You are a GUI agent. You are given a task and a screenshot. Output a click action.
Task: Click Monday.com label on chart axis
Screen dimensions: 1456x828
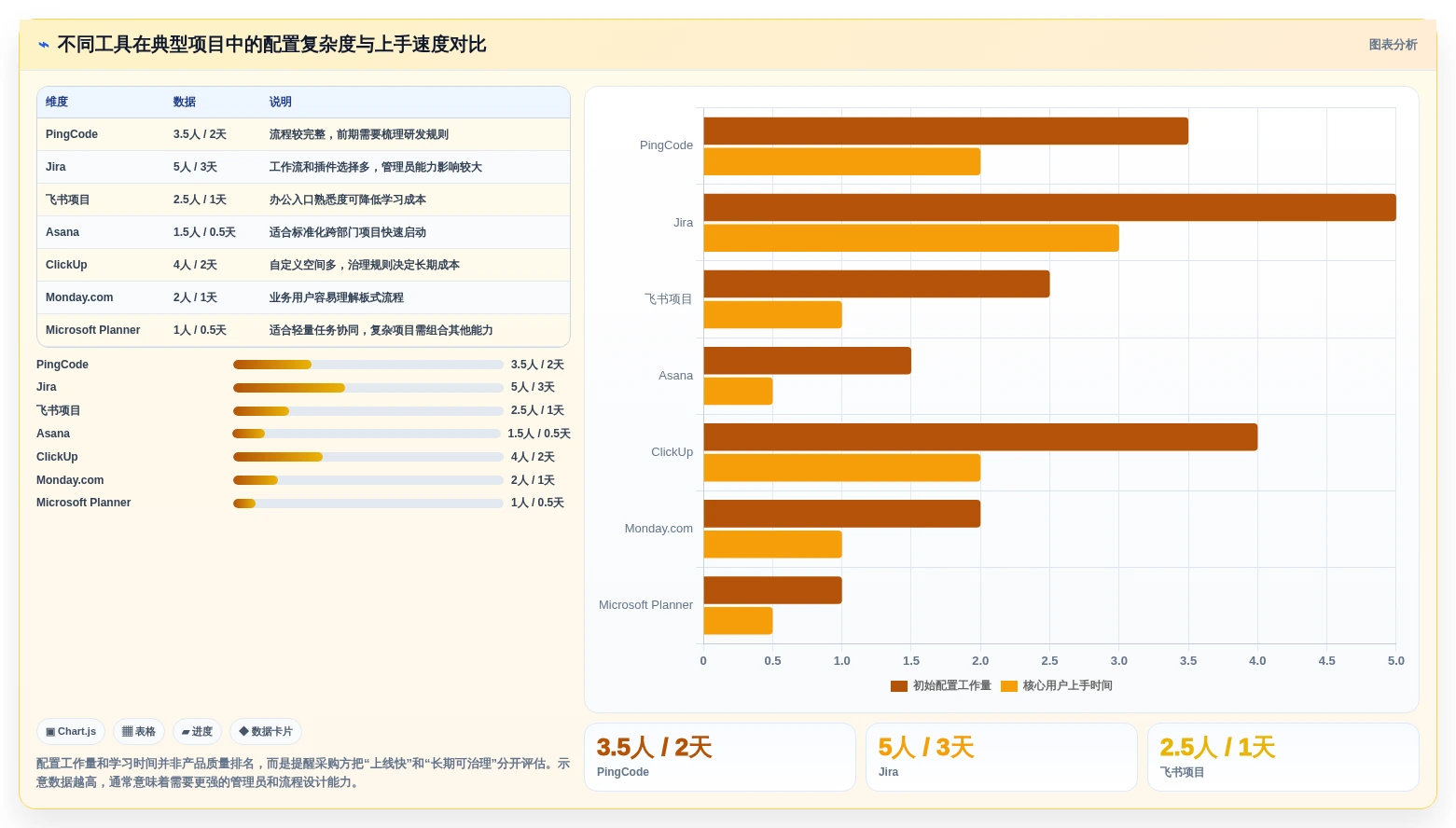coord(659,529)
